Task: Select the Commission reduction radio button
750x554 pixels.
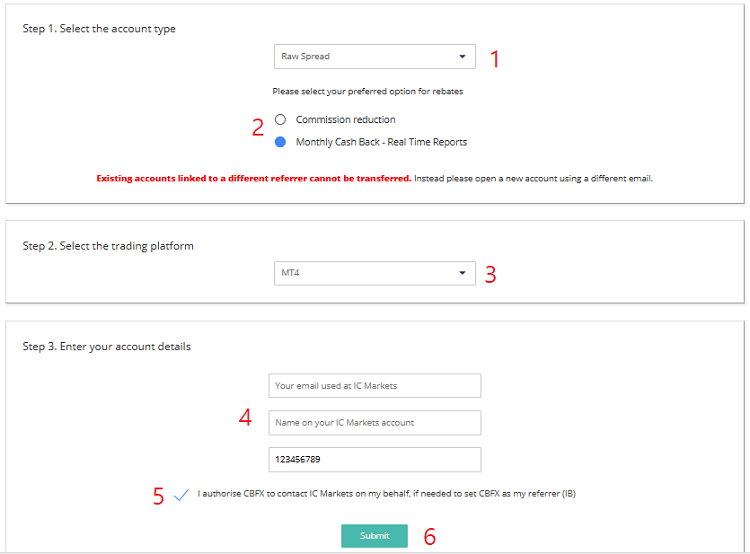Action: pos(281,120)
